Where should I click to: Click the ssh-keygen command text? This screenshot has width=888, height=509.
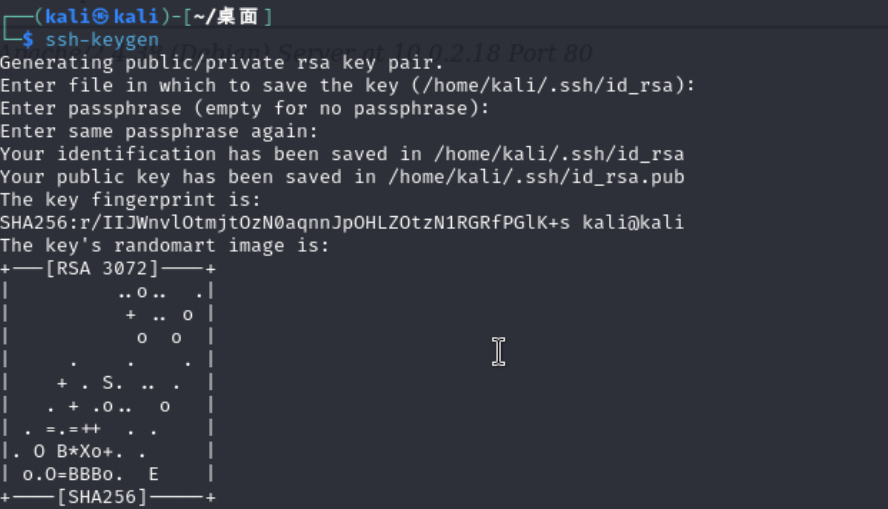click(102, 40)
